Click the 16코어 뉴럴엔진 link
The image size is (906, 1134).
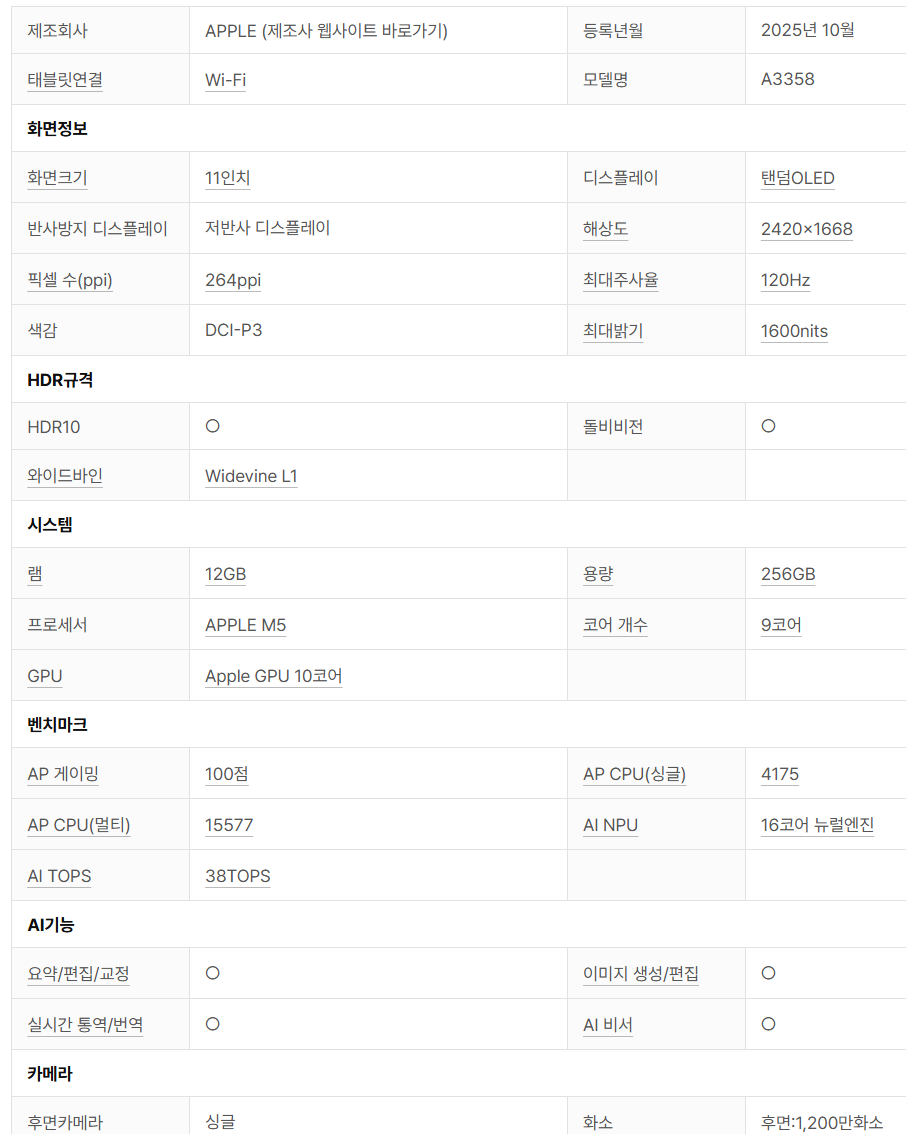[x=817, y=825]
